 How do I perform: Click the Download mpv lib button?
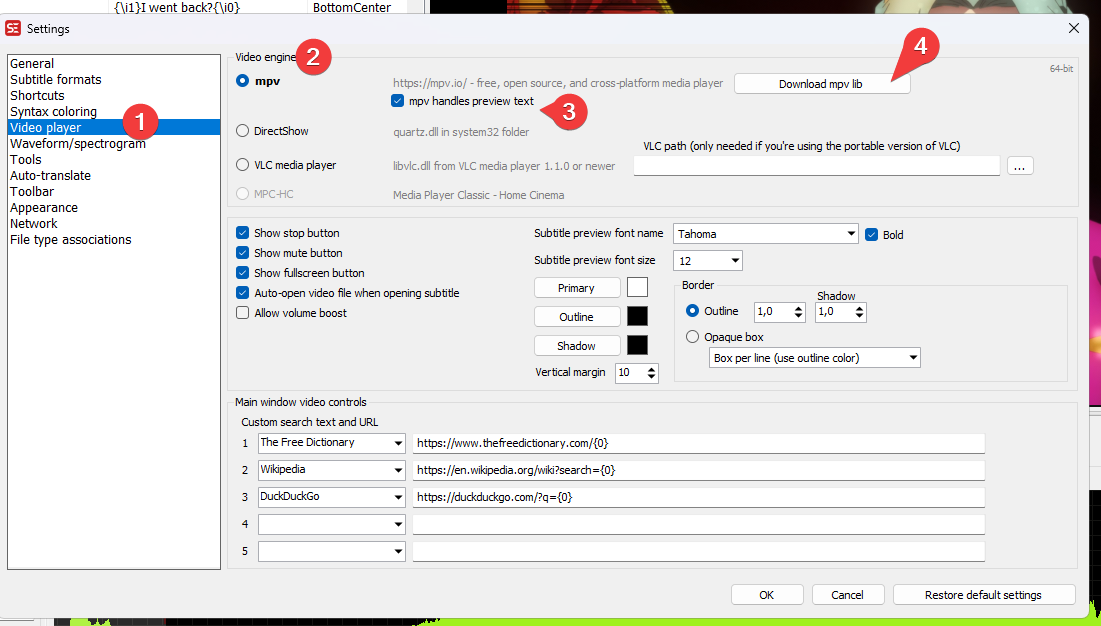(x=821, y=84)
